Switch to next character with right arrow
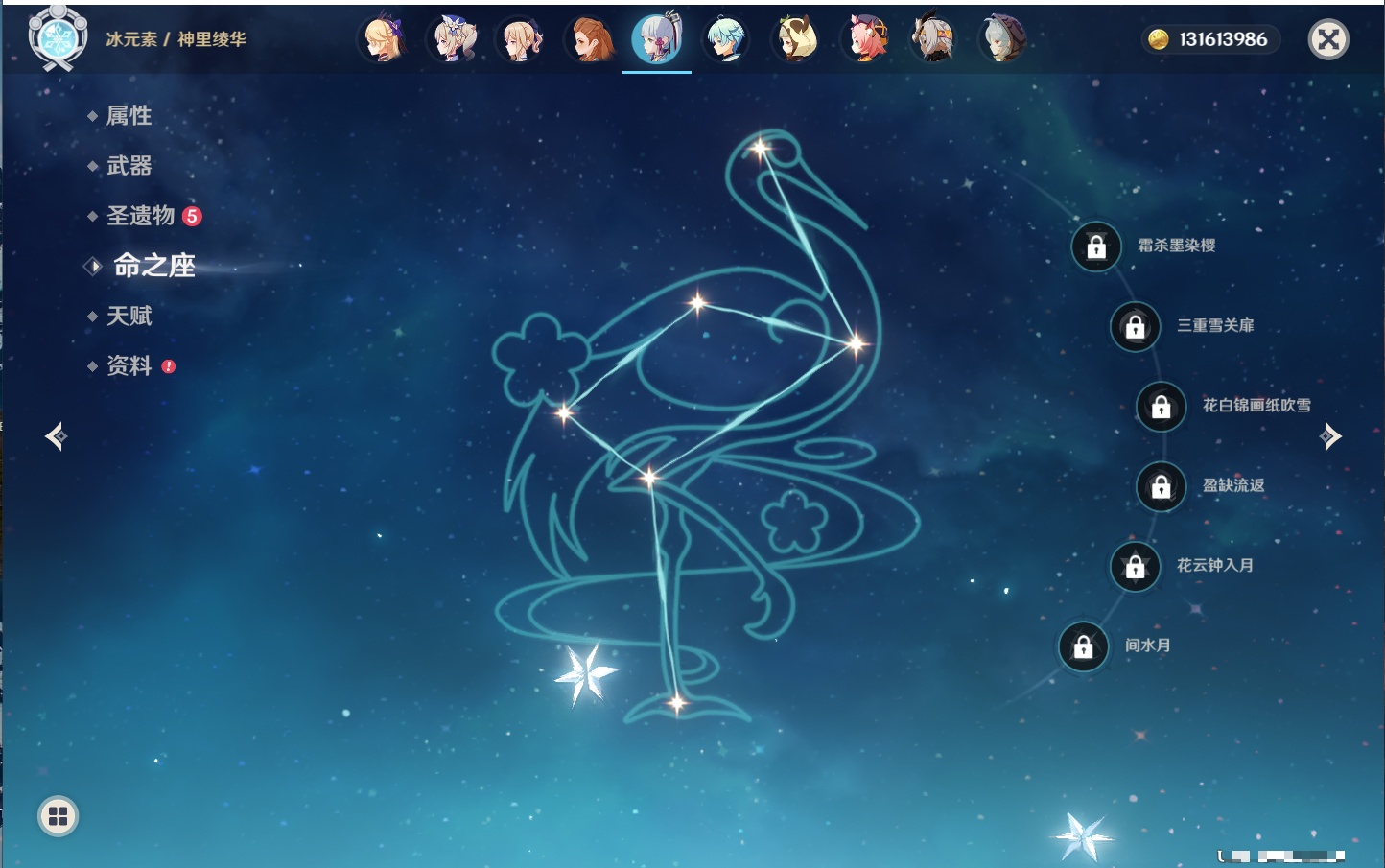This screenshot has height=868, width=1385. (1330, 436)
